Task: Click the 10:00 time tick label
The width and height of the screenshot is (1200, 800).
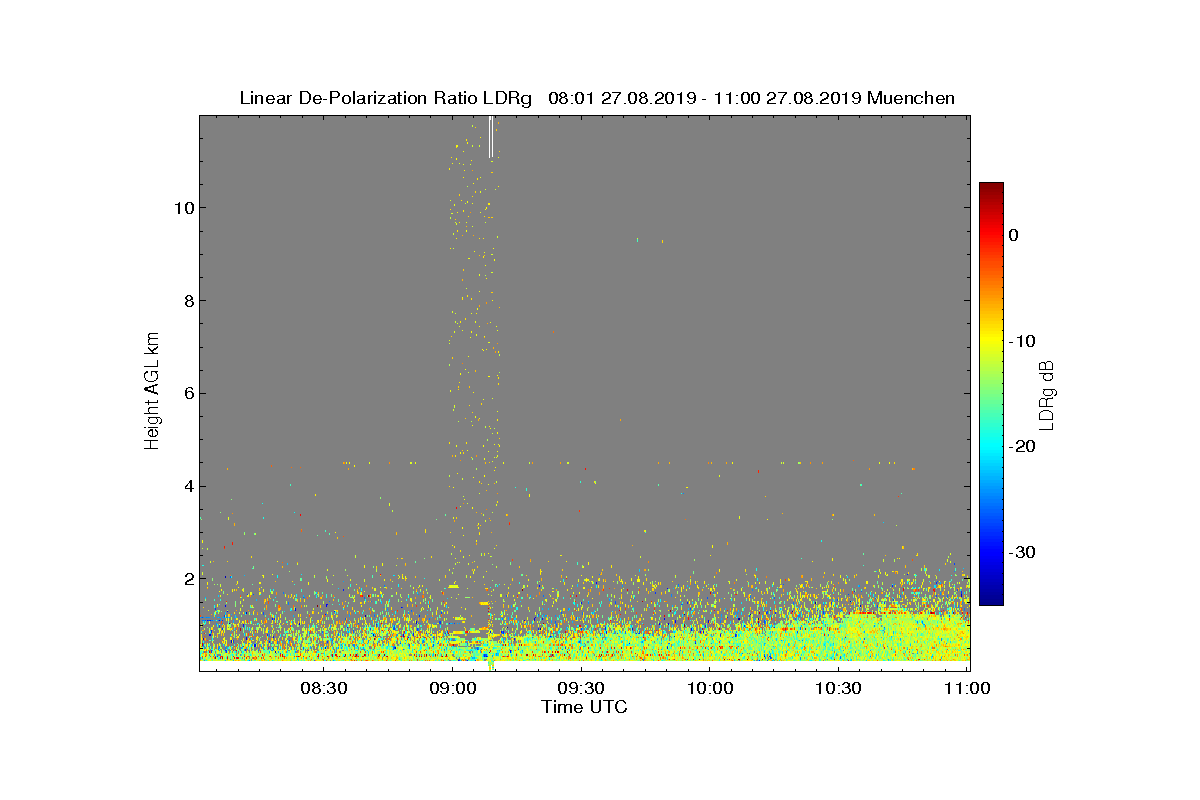Action: [709, 688]
